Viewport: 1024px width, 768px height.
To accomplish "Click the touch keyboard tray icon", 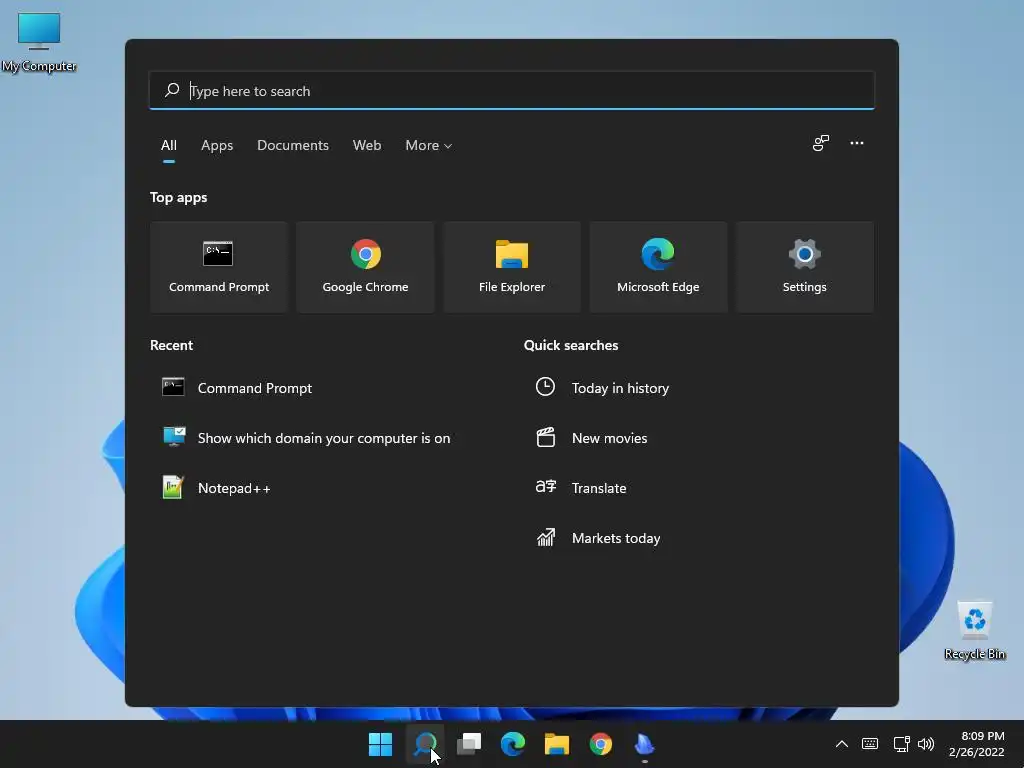I will (870, 744).
